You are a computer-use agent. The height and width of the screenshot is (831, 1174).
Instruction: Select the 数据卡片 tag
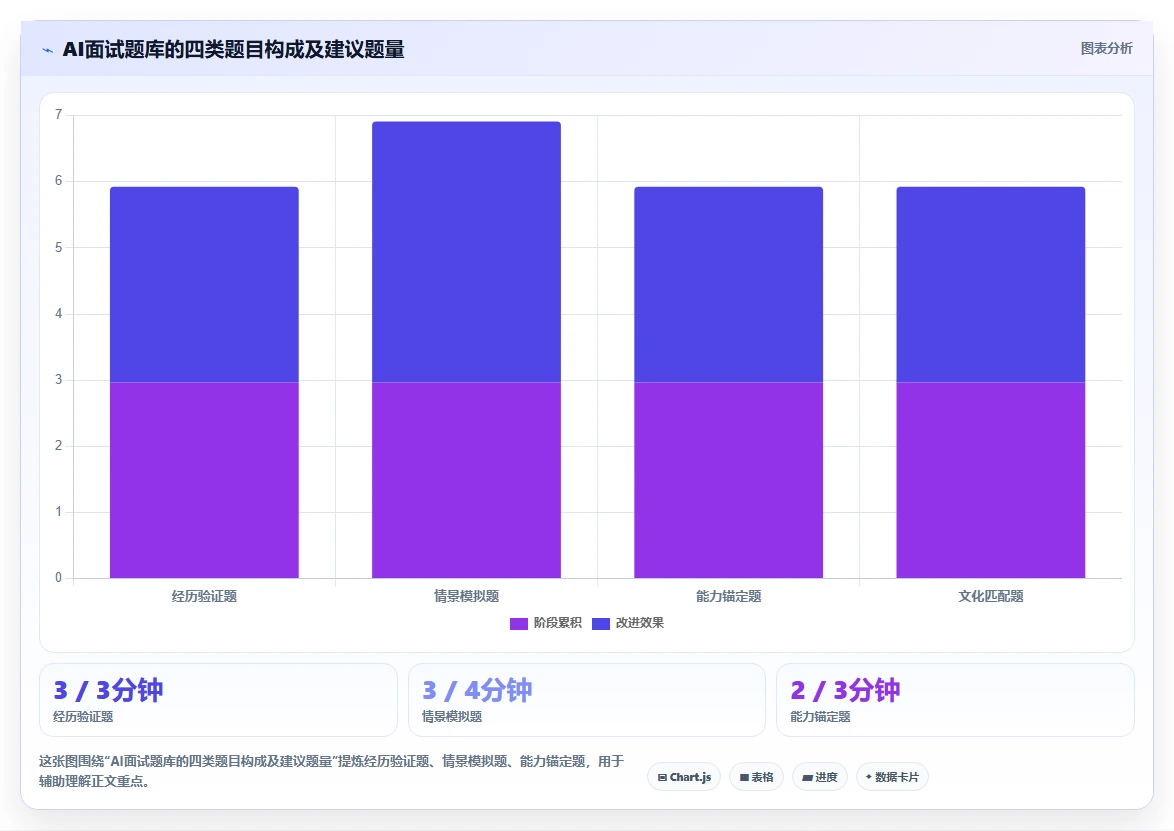(892, 777)
